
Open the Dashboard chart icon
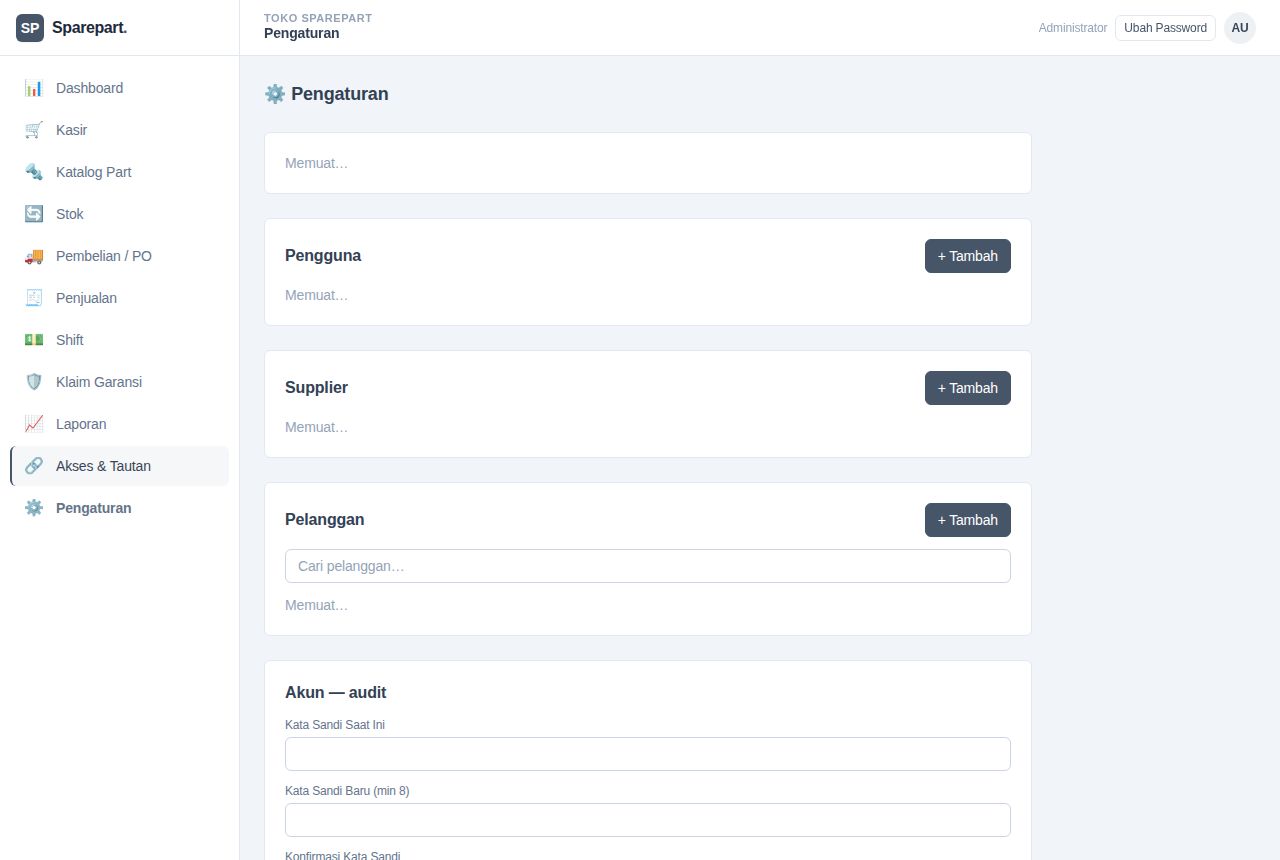coord(34,88)
